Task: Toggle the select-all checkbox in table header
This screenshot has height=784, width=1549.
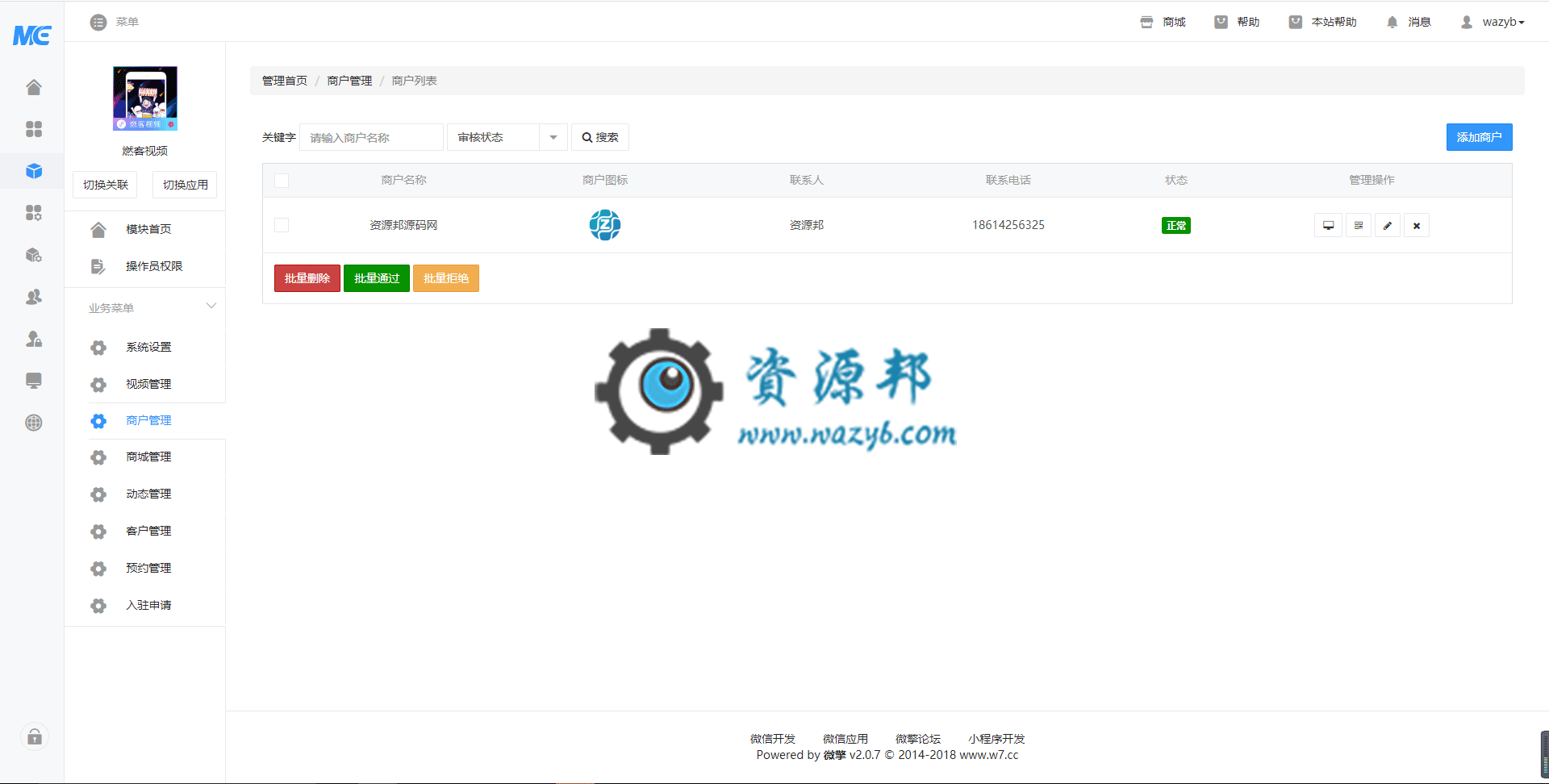Action: coord(282,181)
